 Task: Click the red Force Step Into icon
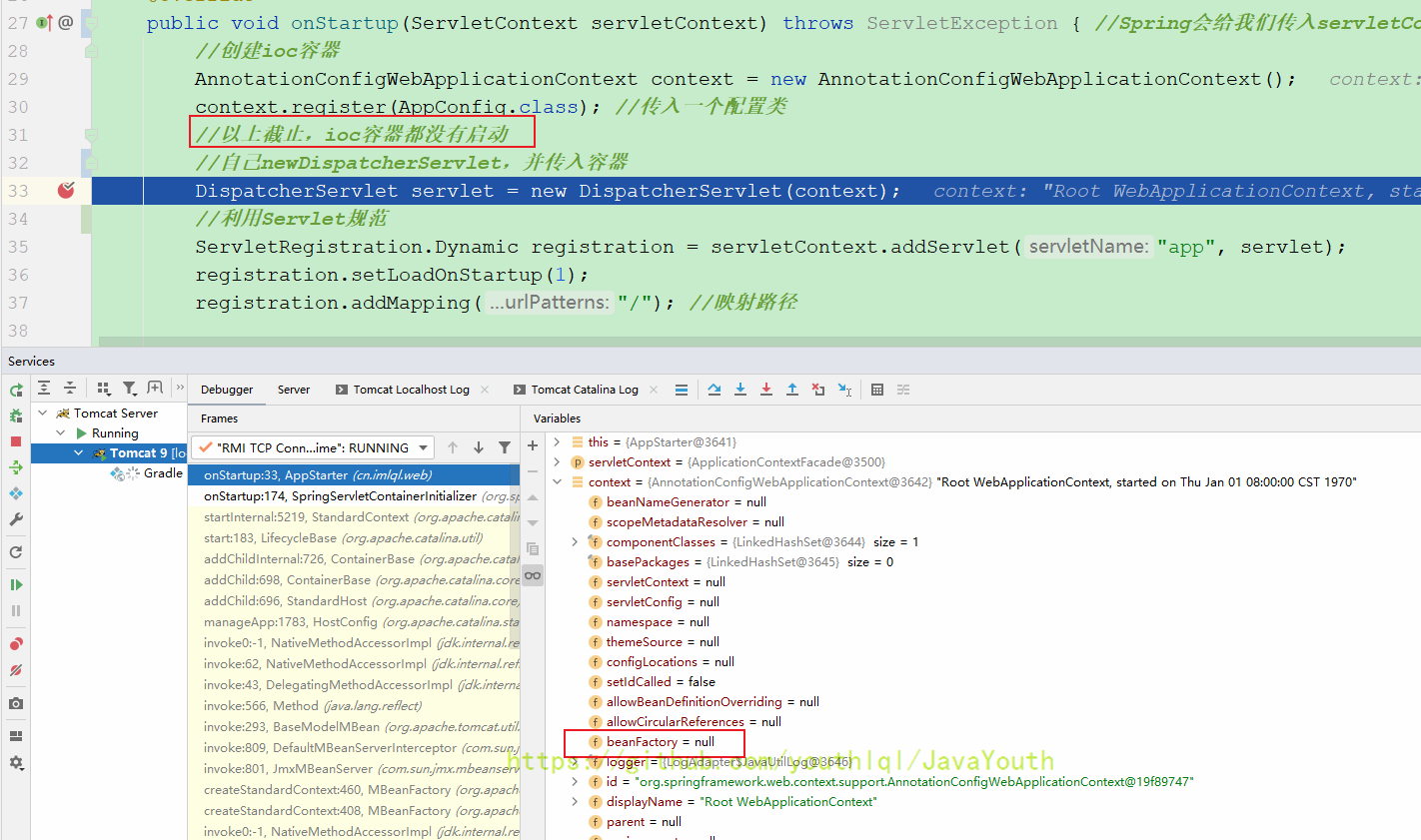click(766, 390)
